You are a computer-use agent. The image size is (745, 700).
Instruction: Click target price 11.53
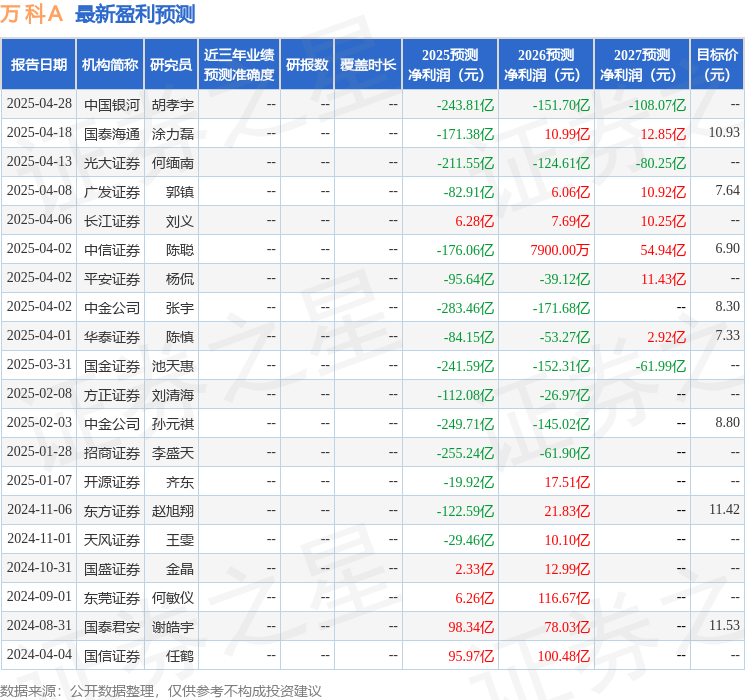tap(724, 625)
